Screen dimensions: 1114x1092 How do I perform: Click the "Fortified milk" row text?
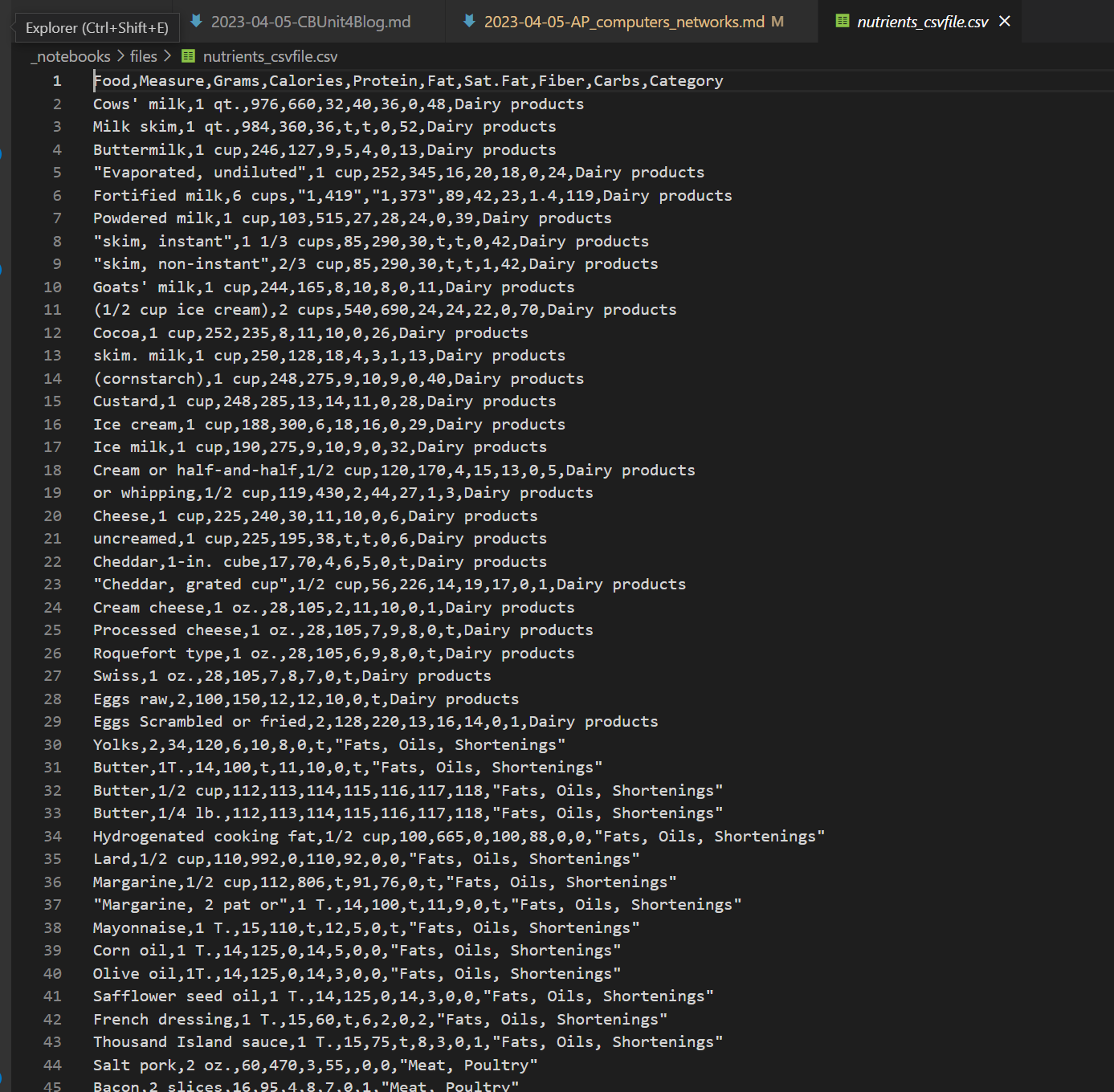pyautogui.click(x=413, y=196)
